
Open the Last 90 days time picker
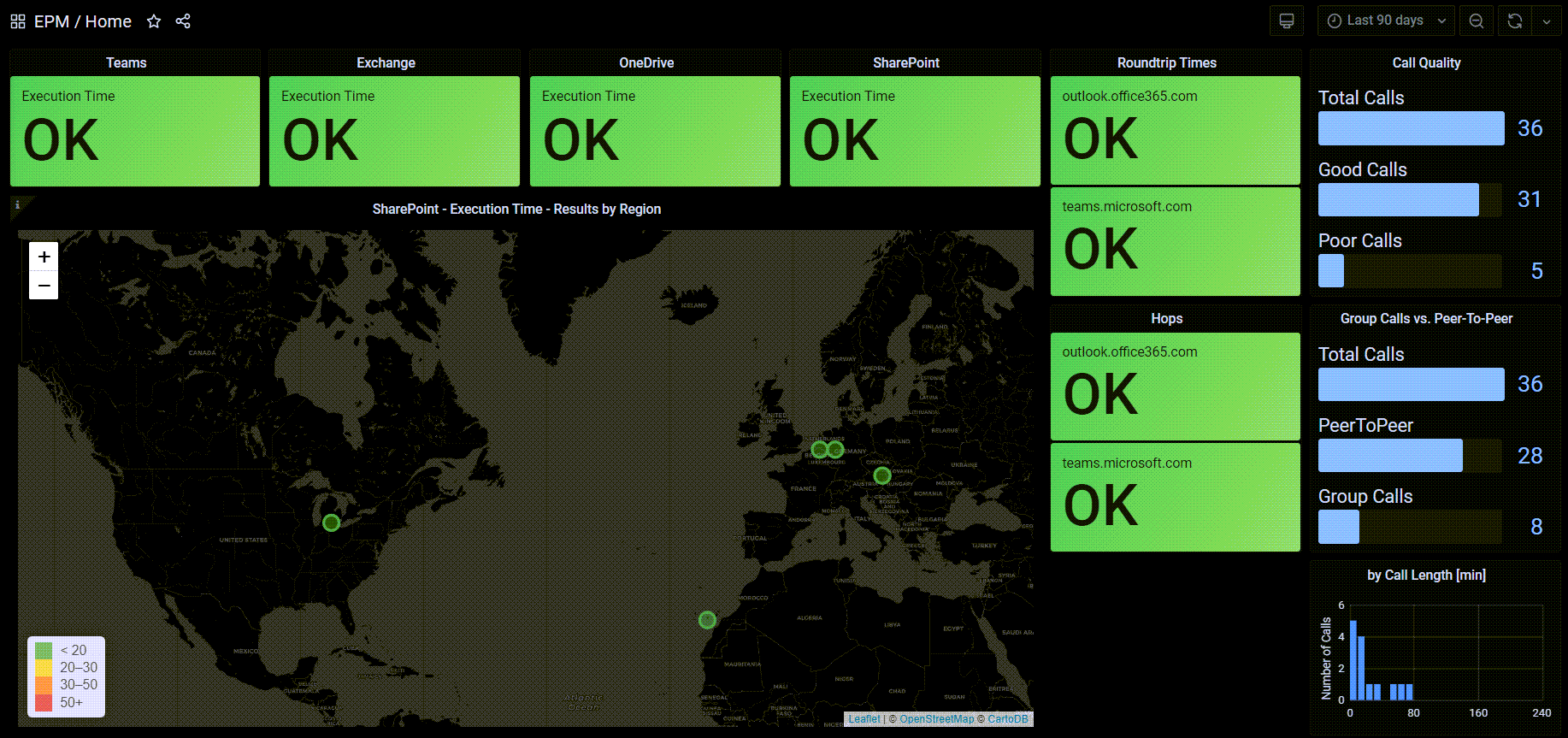tap(1386, 21)
